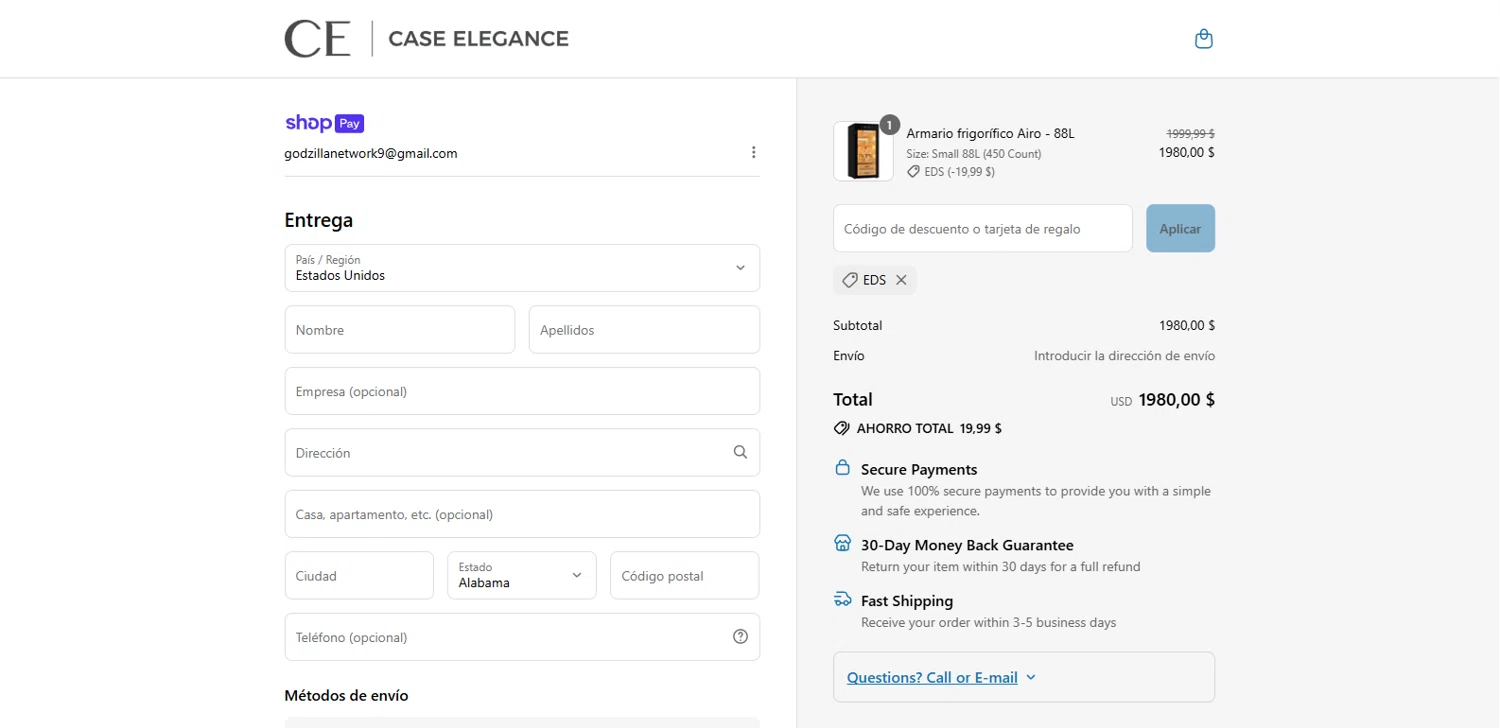This screenshot has width=1500, height=728.
Task: Click the Entrega section heading
Action: [319, 220]
